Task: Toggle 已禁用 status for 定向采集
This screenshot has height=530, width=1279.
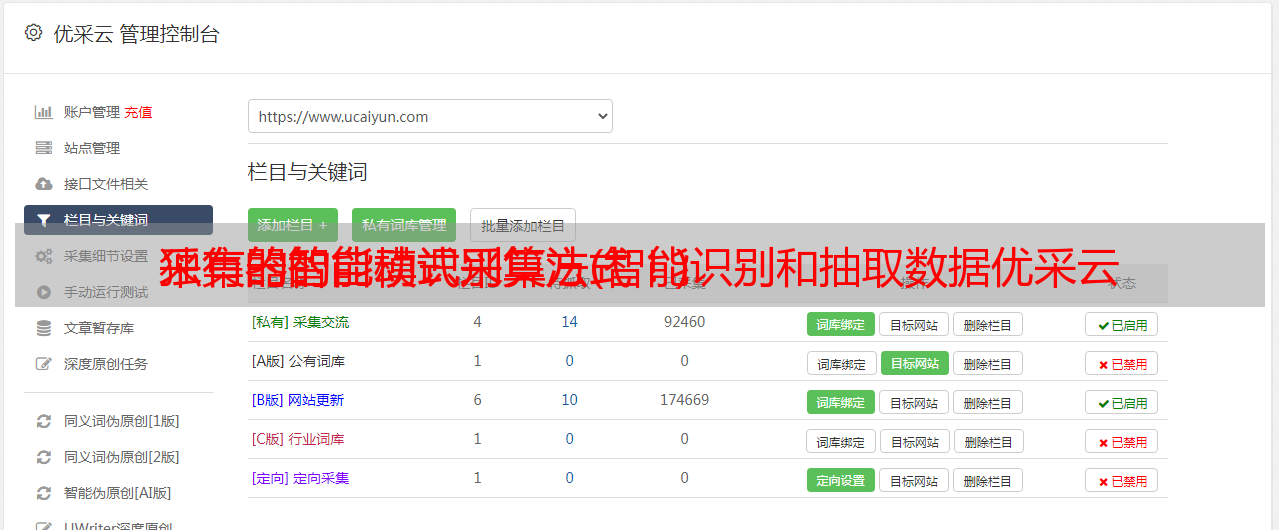Action: 1122,480
